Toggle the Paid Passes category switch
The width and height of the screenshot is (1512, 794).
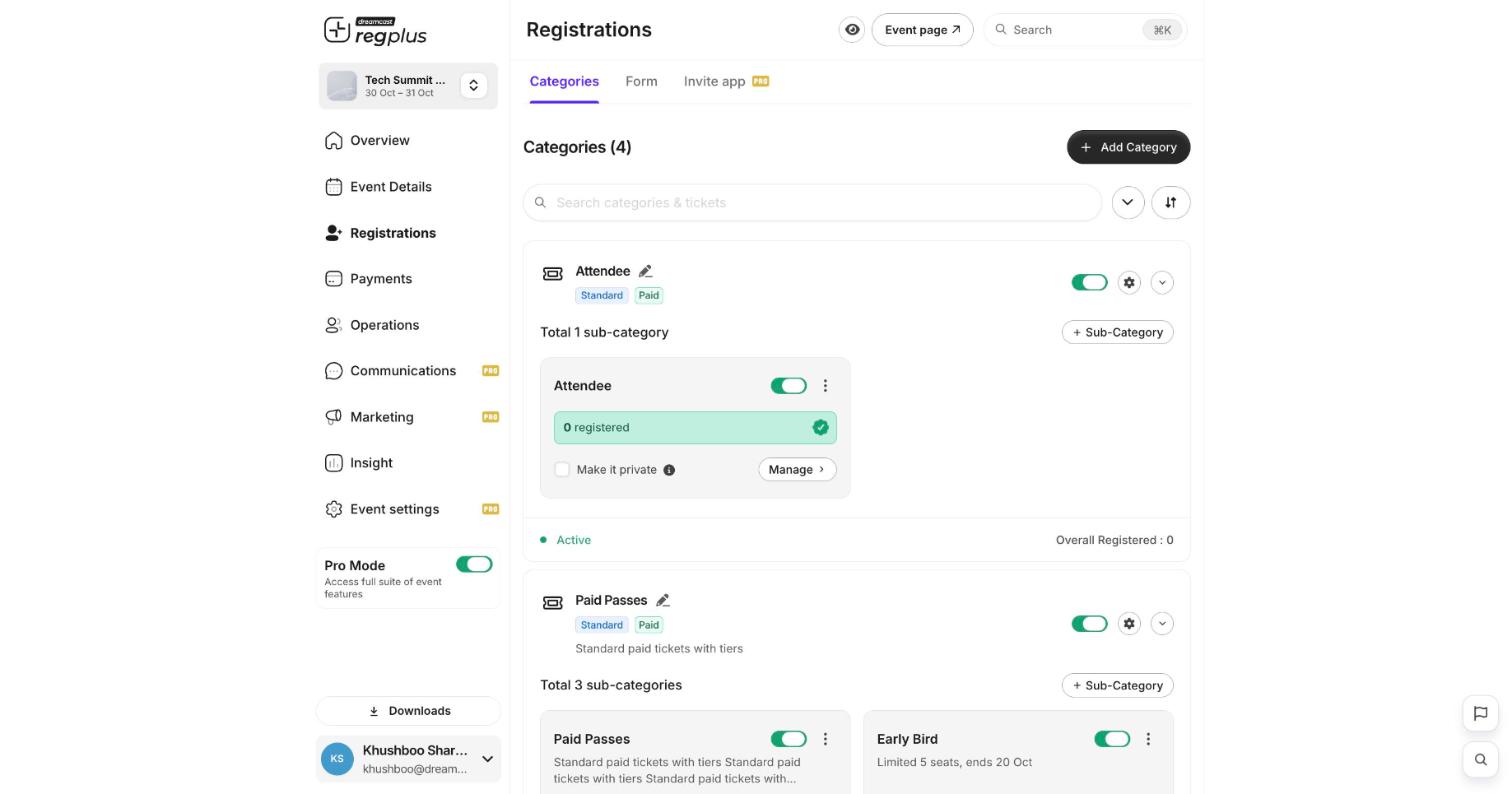1089,624
